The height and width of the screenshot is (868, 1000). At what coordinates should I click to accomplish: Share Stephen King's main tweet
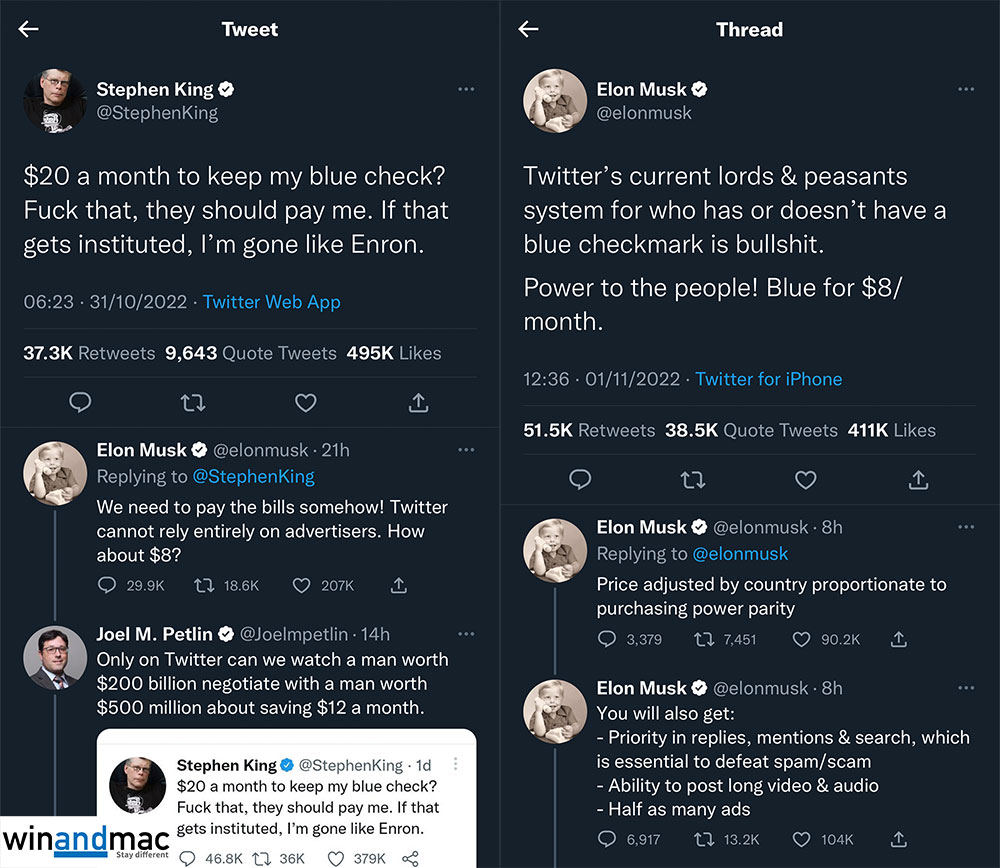click(419, 402)
